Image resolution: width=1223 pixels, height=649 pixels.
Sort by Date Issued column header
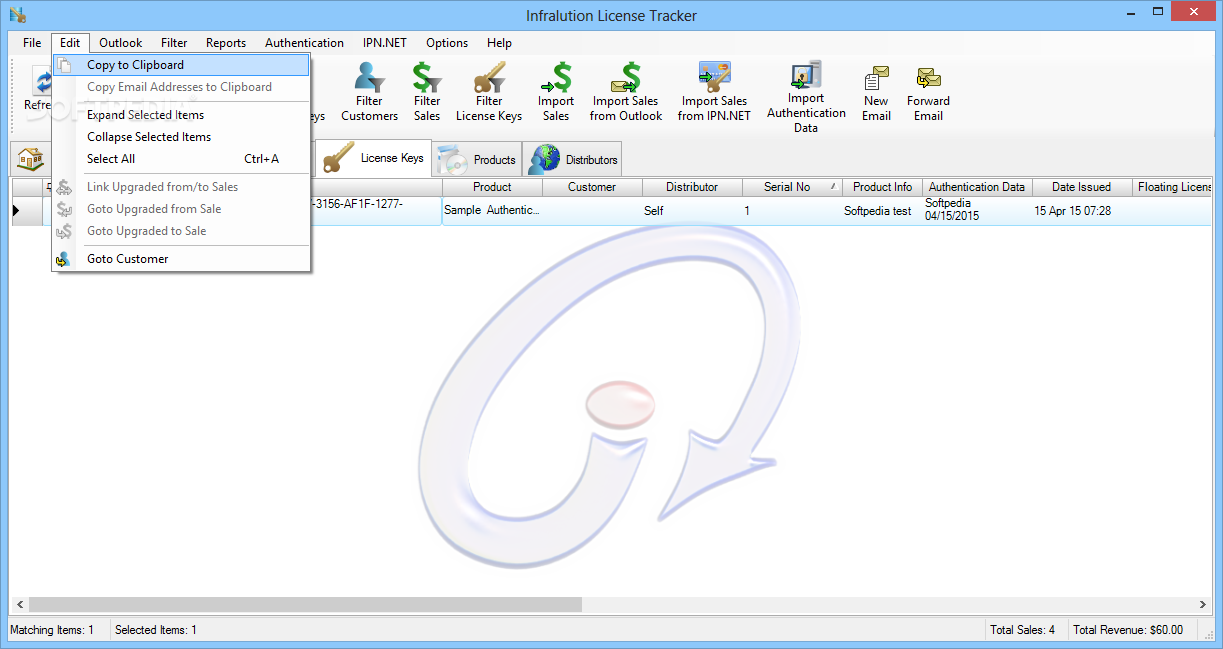[1081, 187]
